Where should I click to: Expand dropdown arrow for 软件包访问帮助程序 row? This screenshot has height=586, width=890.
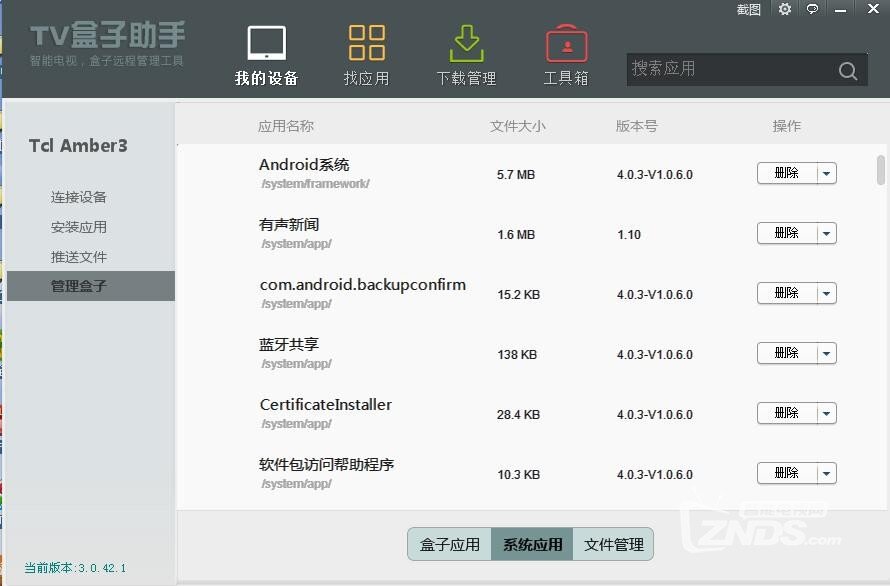827,474
